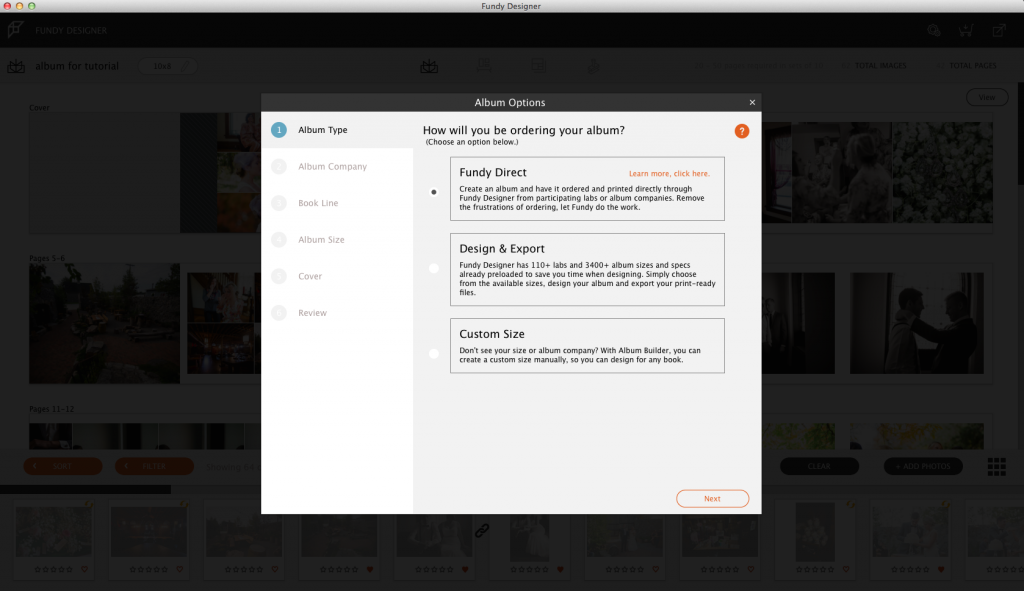Viewport: 1024px width, 591px height.
Task: Click the Fundy Designer logo icon
Action: point(16,29)
